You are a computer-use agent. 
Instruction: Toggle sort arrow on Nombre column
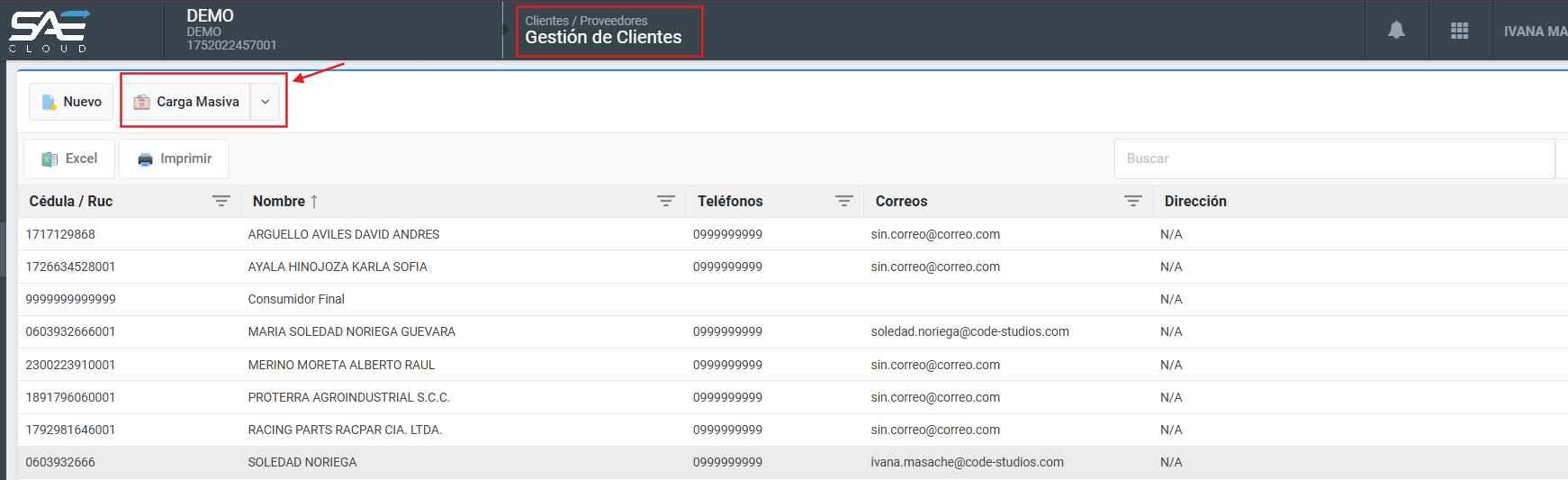(314, 202)
